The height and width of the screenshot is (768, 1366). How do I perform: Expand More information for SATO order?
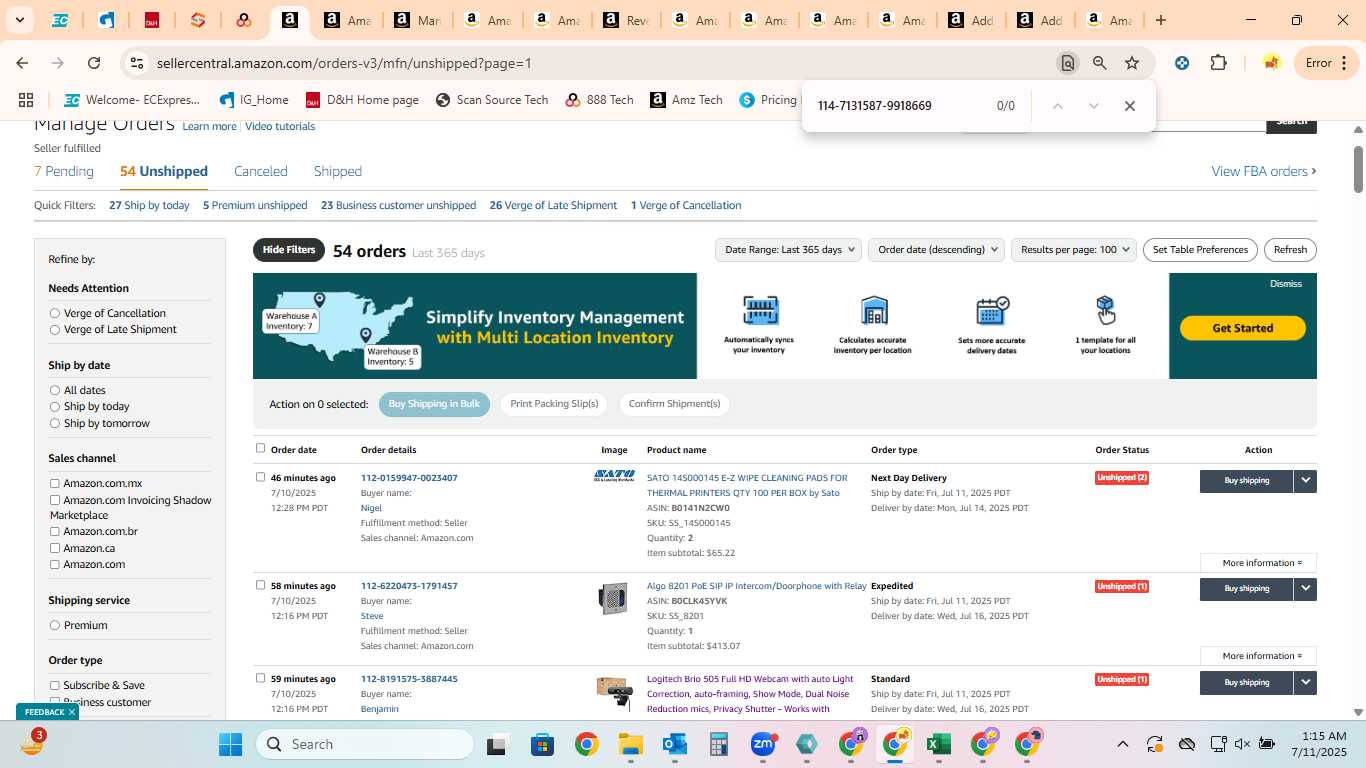tap(1258, 563)
